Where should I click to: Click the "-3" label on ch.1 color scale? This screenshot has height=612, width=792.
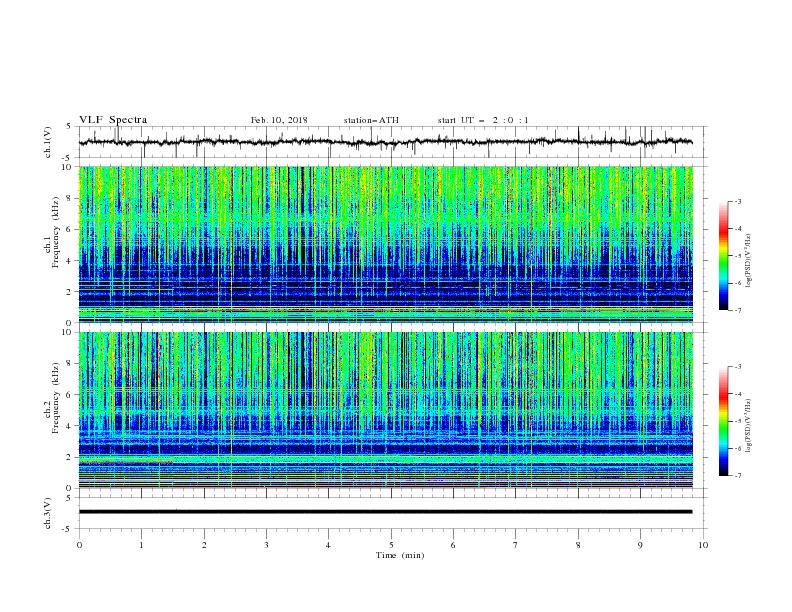coord(738,201)
